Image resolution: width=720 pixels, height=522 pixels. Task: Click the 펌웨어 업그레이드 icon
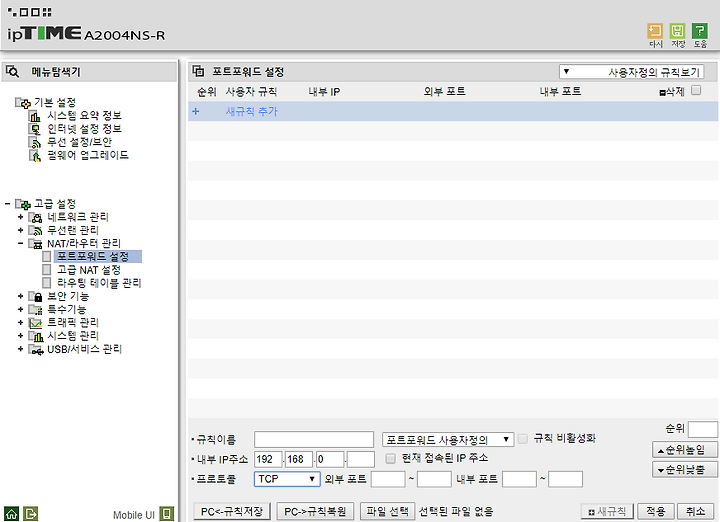35,156
